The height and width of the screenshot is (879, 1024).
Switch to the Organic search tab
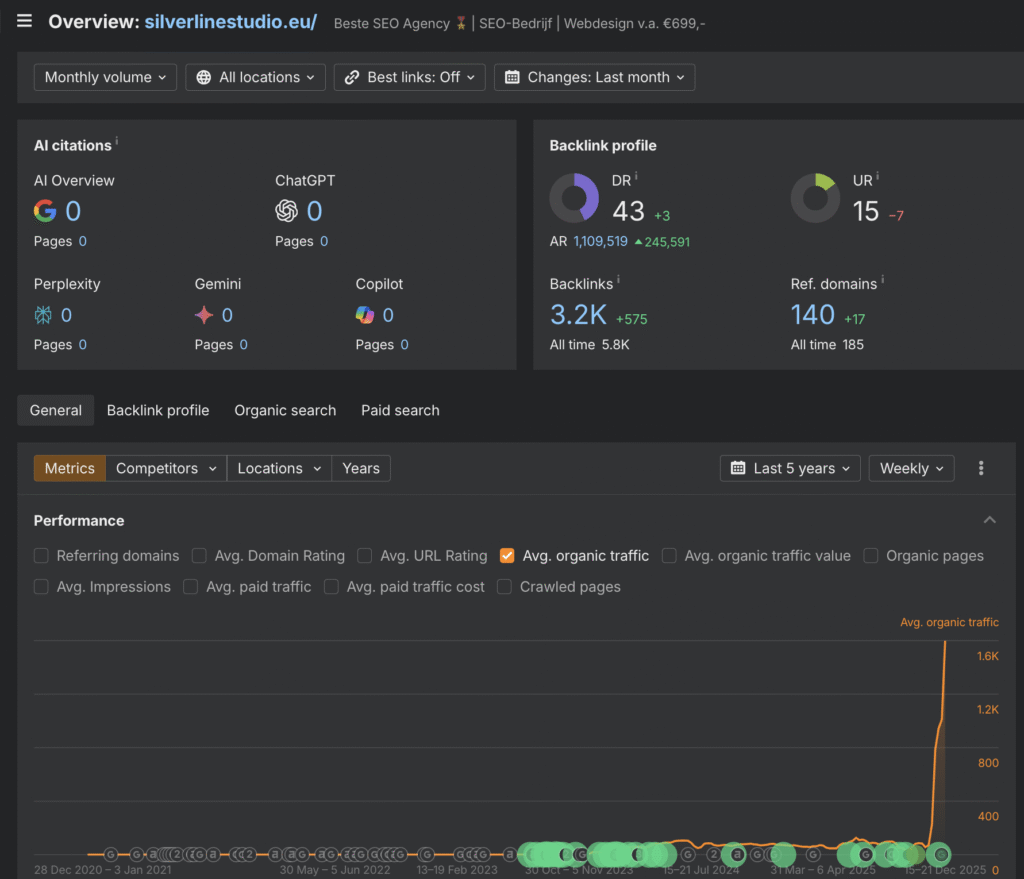click(284, 410)
